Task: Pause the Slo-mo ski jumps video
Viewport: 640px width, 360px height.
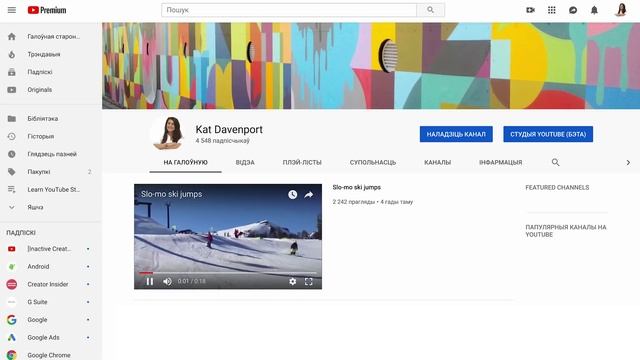Action: click(x=150, y=281)
